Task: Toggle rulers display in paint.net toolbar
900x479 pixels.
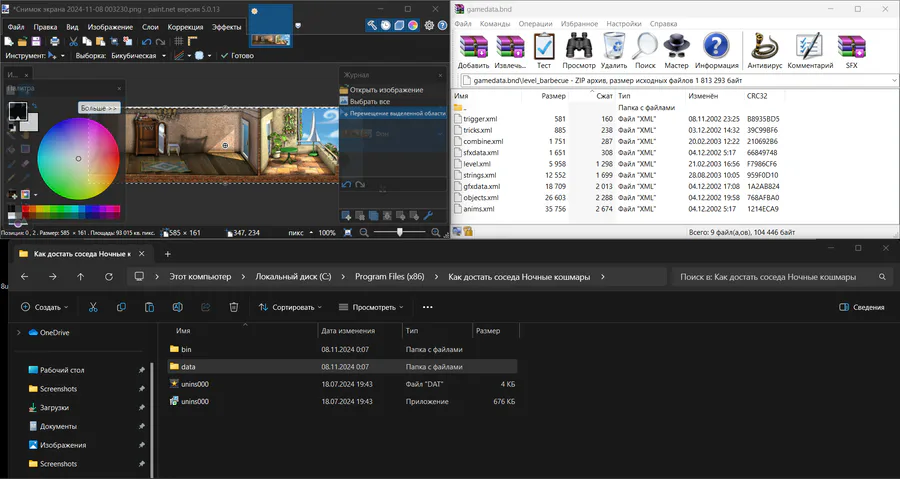Action: pos(192,41)
